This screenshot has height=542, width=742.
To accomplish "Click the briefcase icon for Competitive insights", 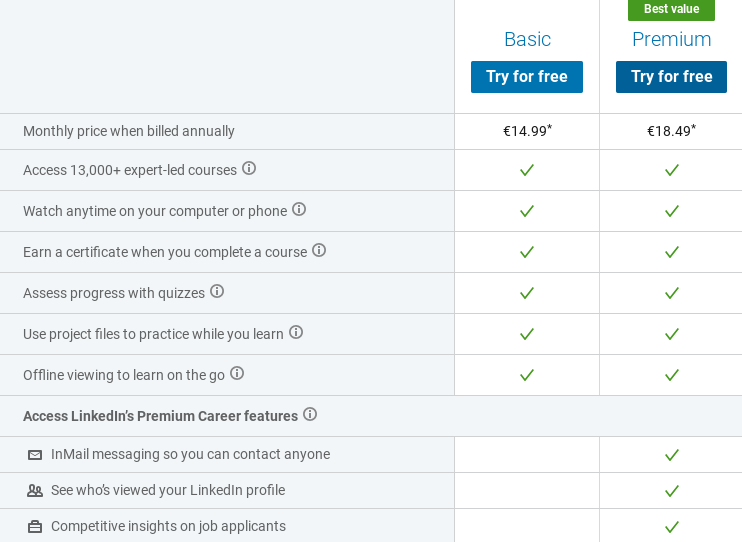I will point(35,527).
